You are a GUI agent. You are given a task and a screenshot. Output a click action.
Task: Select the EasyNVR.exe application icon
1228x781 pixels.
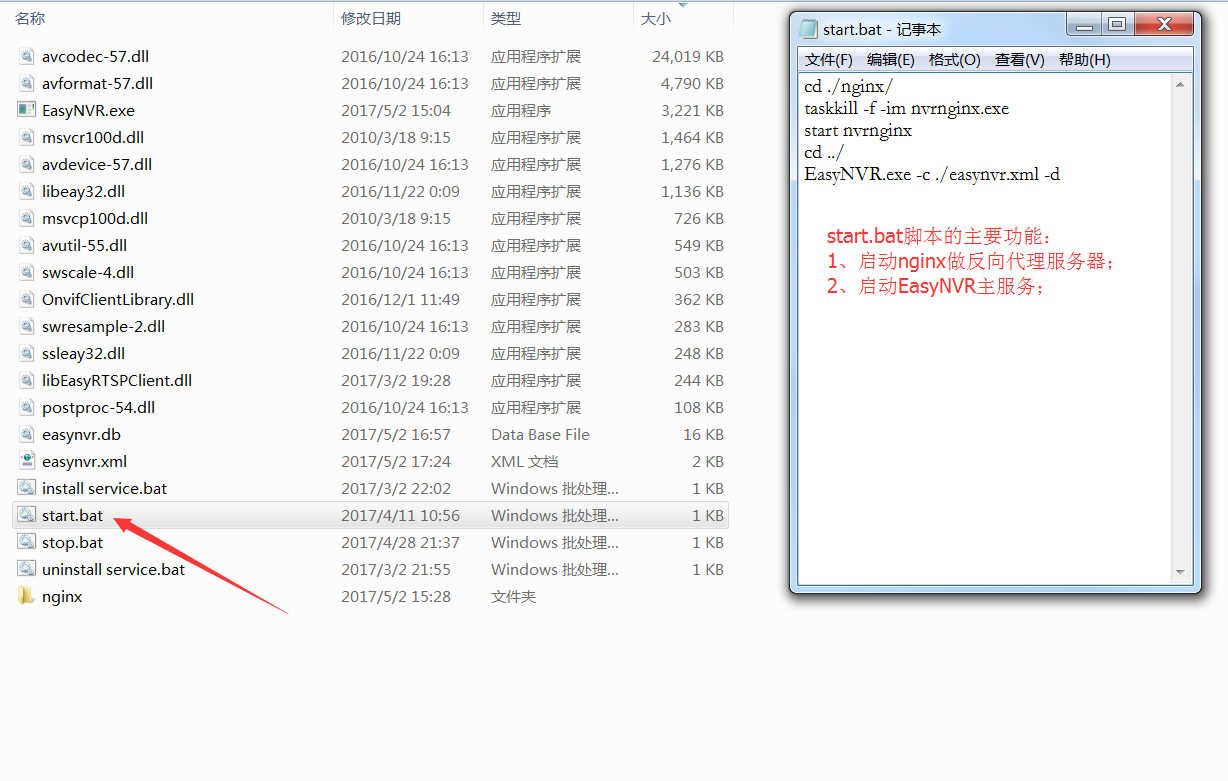pyautogui.click(x=26, y=110)
